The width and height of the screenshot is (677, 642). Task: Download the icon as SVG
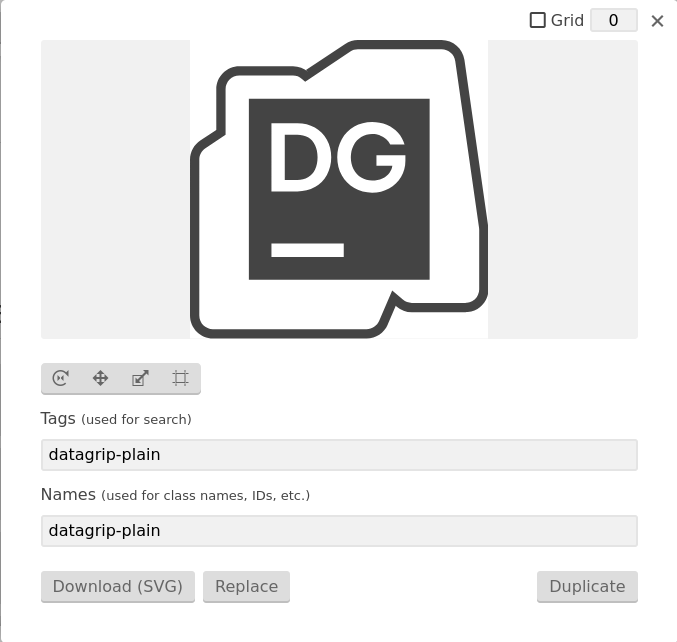point(118,587)
